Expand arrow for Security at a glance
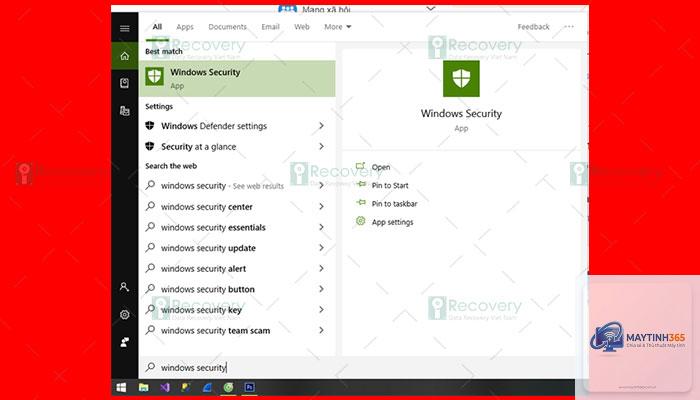Screen dimensions: 700x400 (x=321, y=146)
